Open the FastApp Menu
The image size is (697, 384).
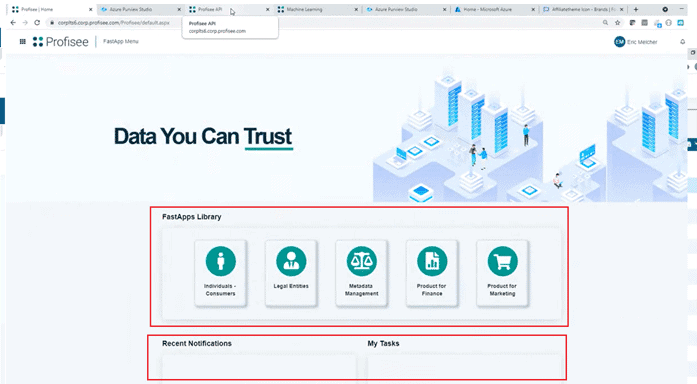(121, 41)
